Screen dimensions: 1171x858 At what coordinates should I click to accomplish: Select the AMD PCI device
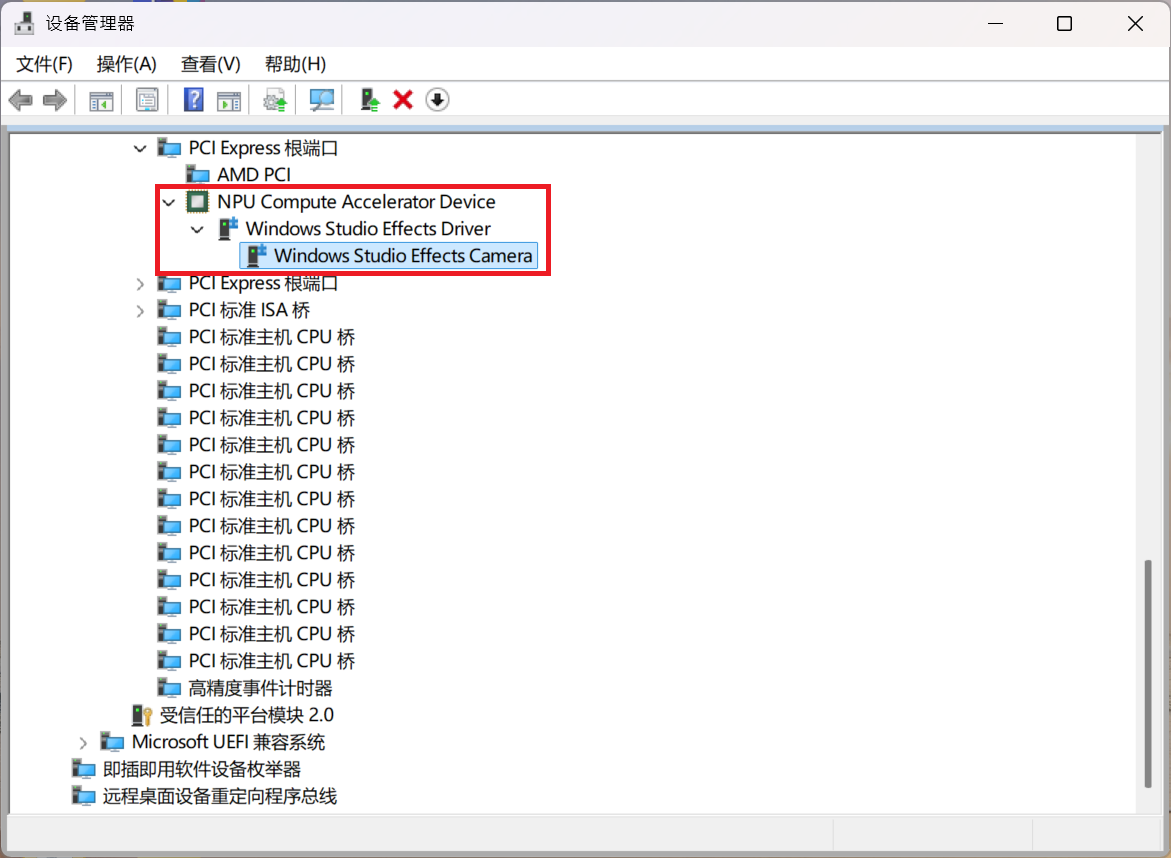[x=253, y=175]
